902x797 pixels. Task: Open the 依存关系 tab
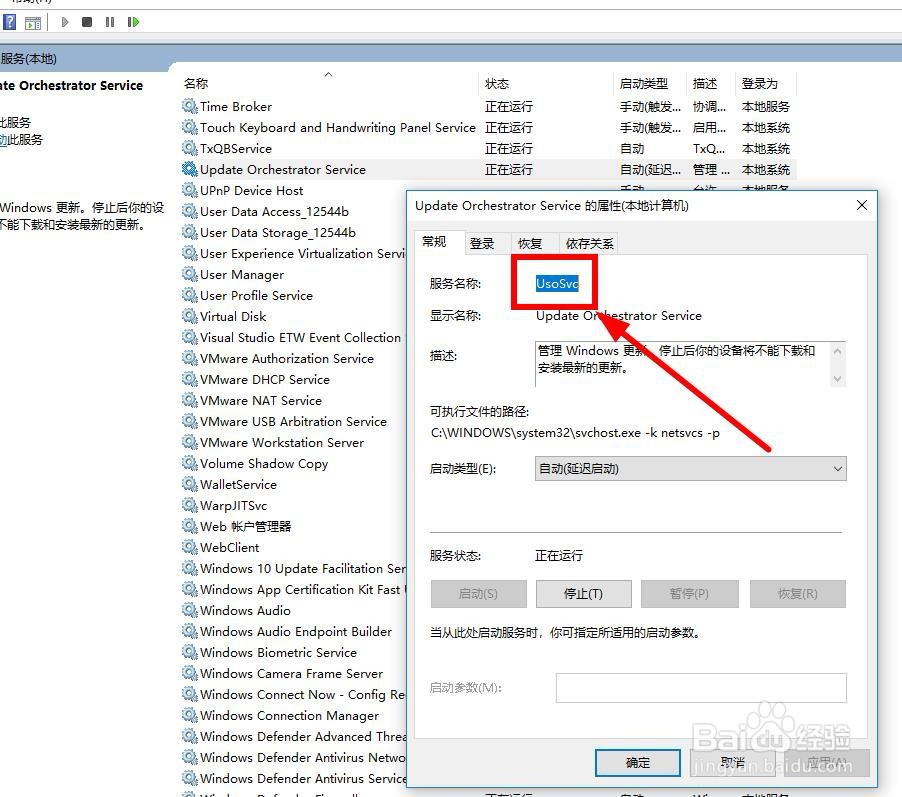590,243
